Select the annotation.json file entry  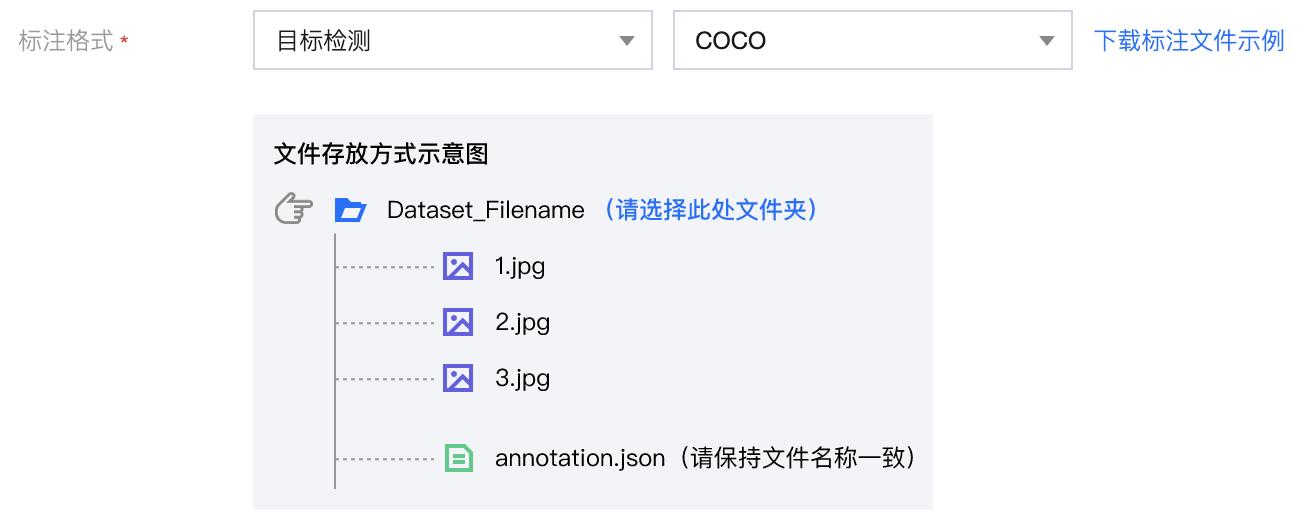[x=580, y=459]
